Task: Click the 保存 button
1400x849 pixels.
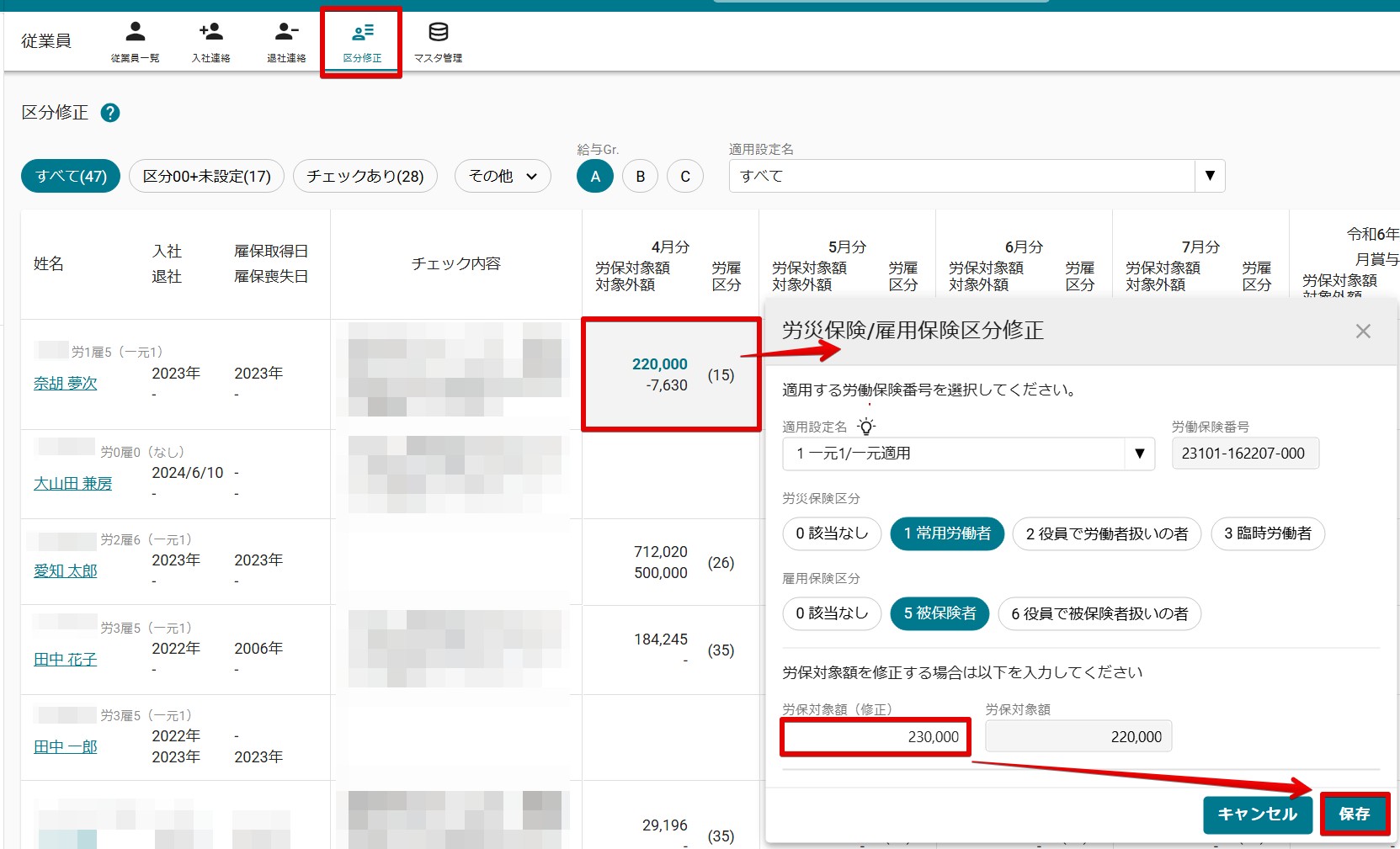Action: click(1355, 815)
